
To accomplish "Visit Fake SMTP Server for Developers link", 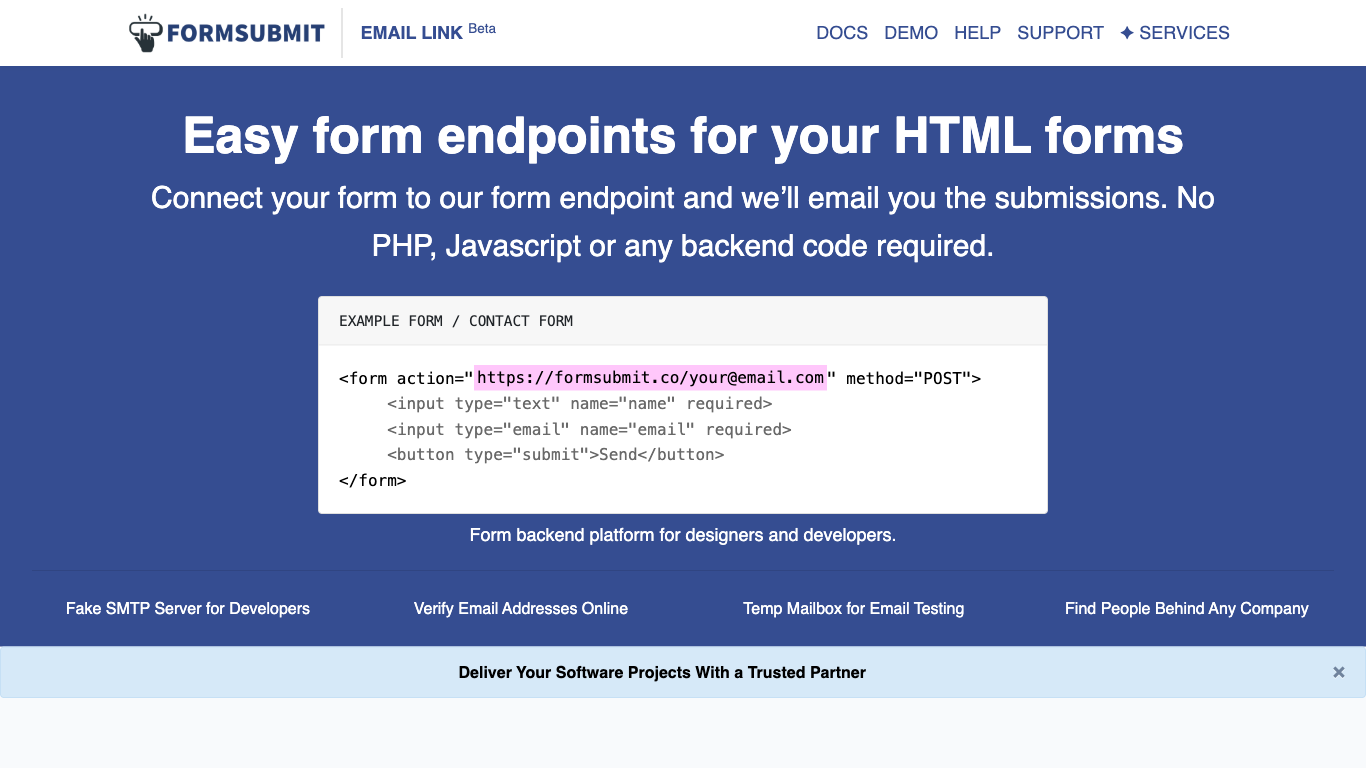I will [188, 608].
